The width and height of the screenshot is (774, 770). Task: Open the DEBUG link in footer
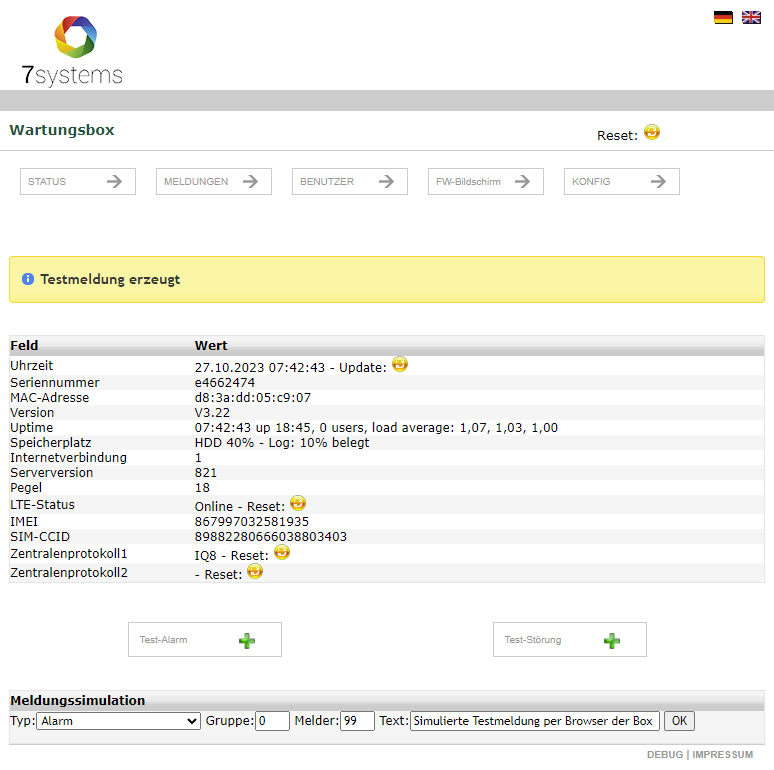click(665, 755)
